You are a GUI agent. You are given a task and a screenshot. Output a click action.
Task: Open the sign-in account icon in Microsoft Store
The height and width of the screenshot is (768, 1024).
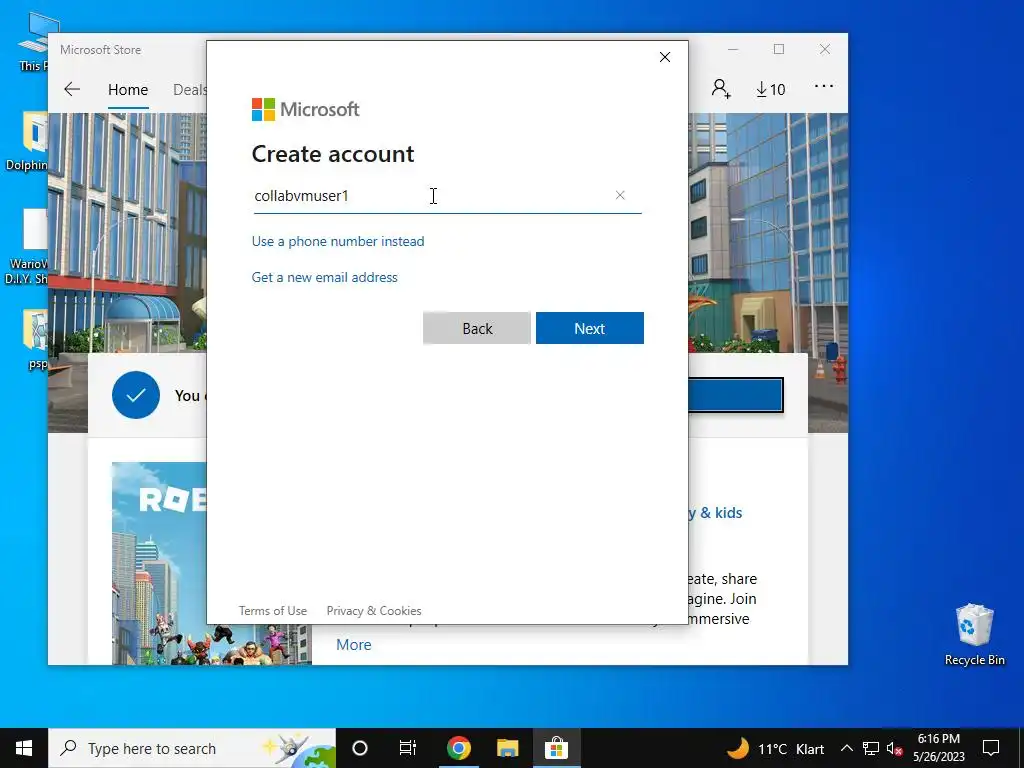tap(721, 89)
